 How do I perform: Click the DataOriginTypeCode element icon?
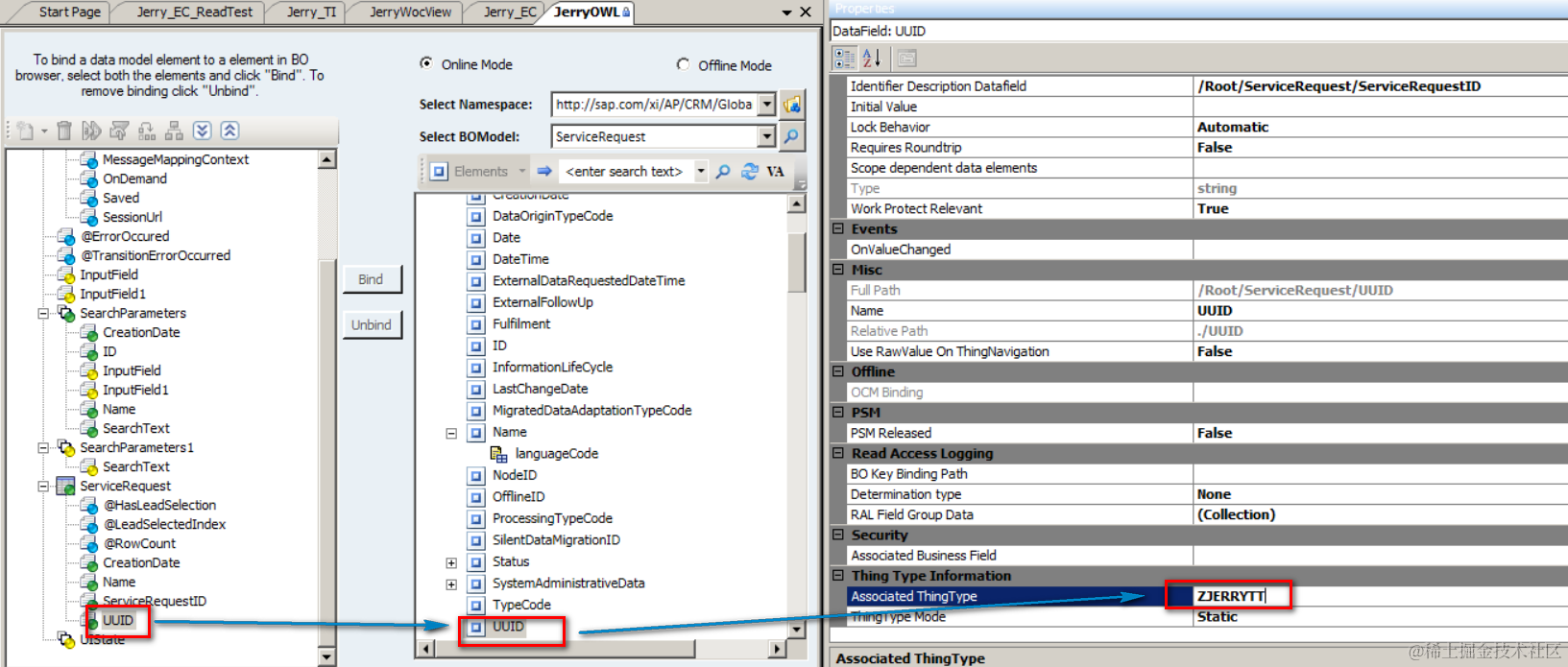click(476, 216)
